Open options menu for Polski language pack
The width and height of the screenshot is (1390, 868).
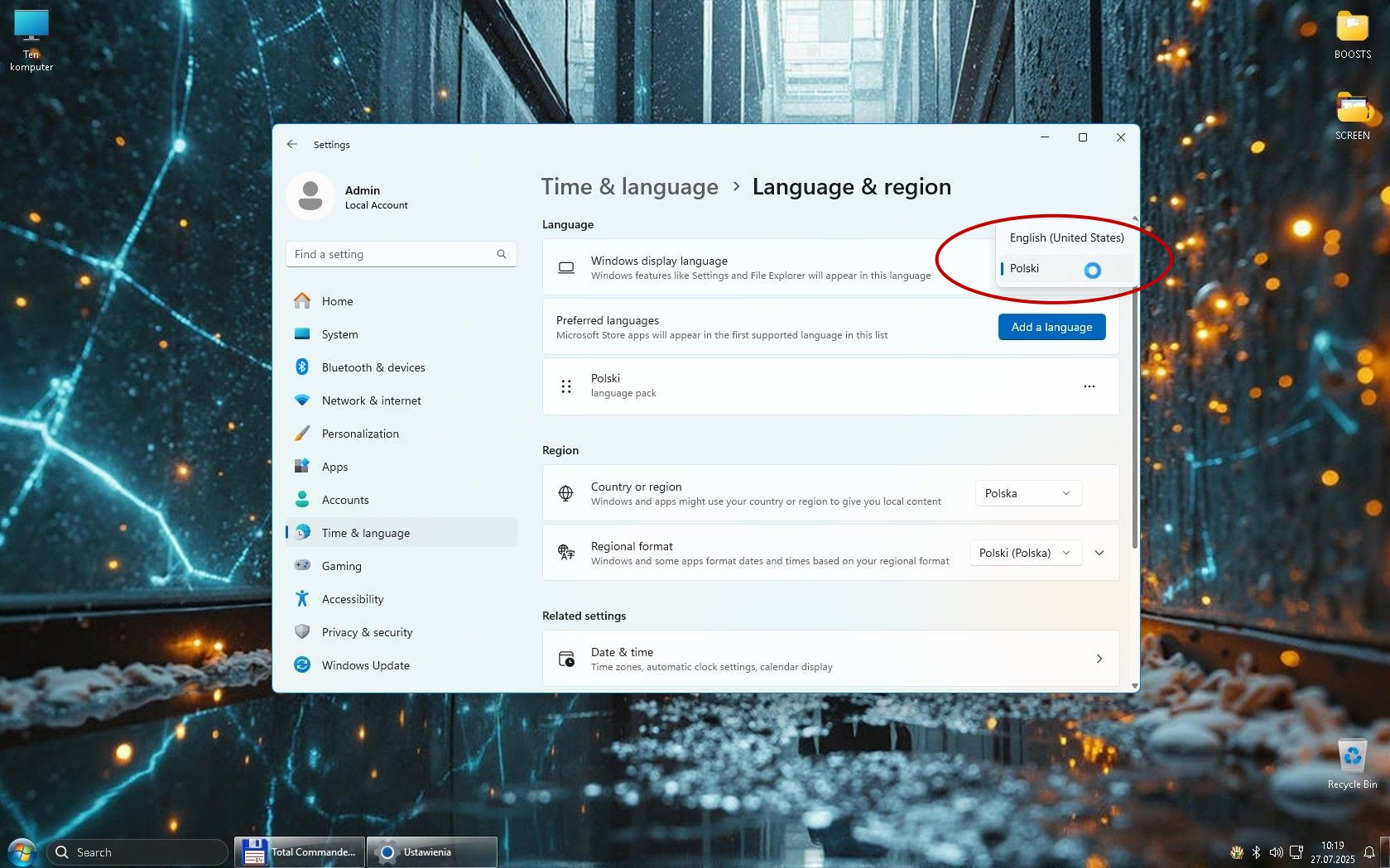pyautogui.click(x=1089, y=386)
